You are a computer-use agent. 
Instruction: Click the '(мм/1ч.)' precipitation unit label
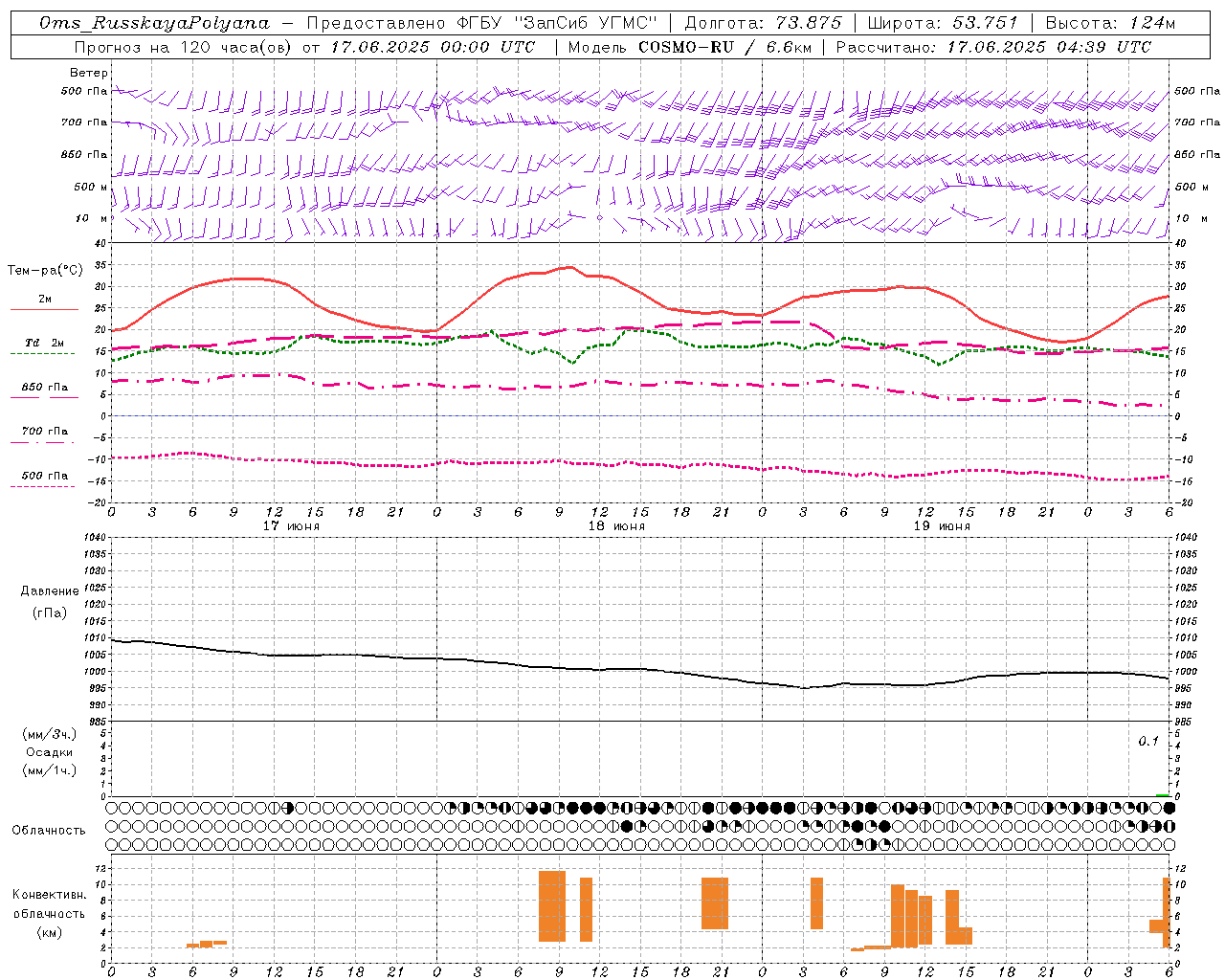pyautogui.click(x=50, y=770)
